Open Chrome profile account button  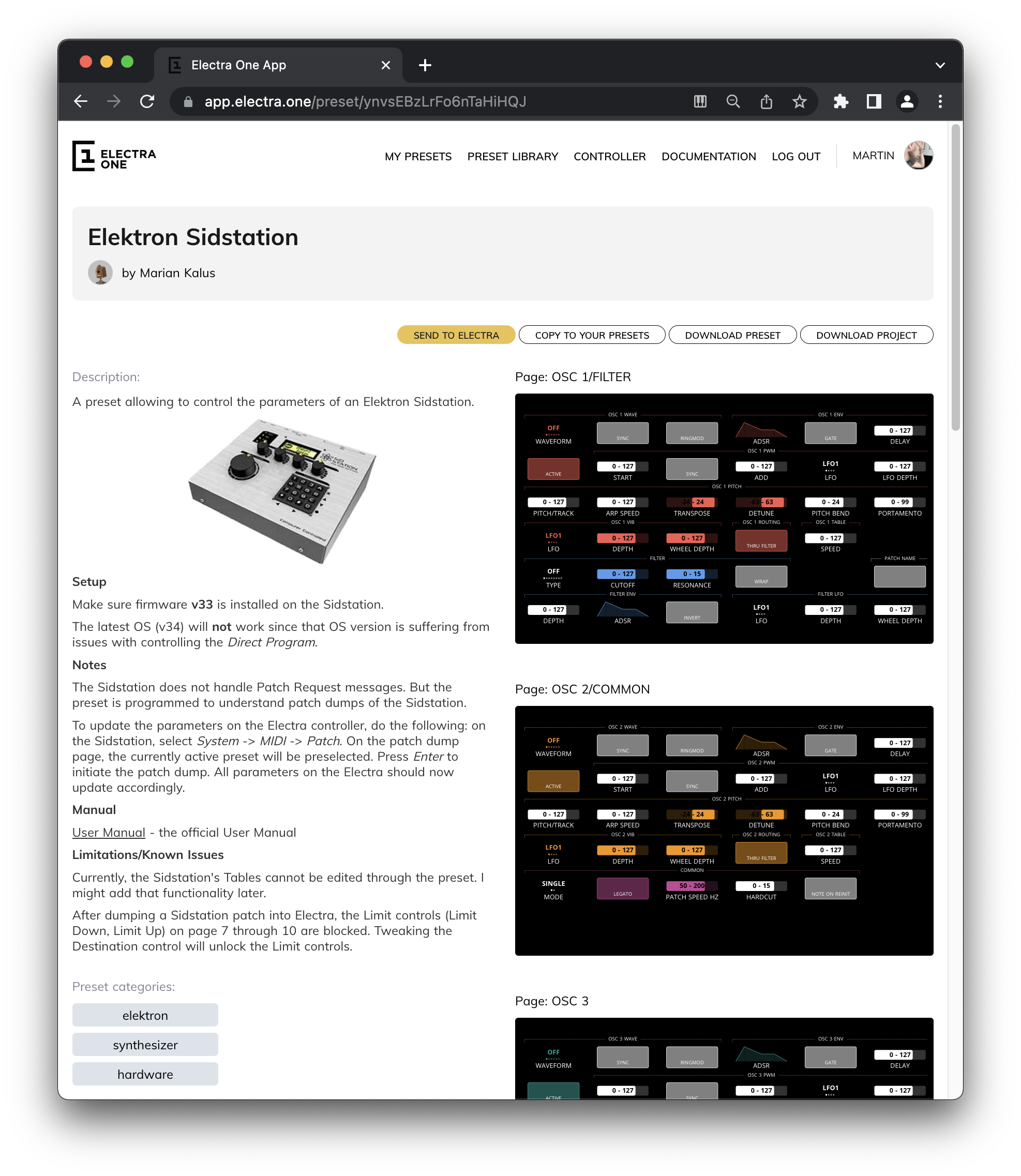pyautogui.click(x=907, y=101)
